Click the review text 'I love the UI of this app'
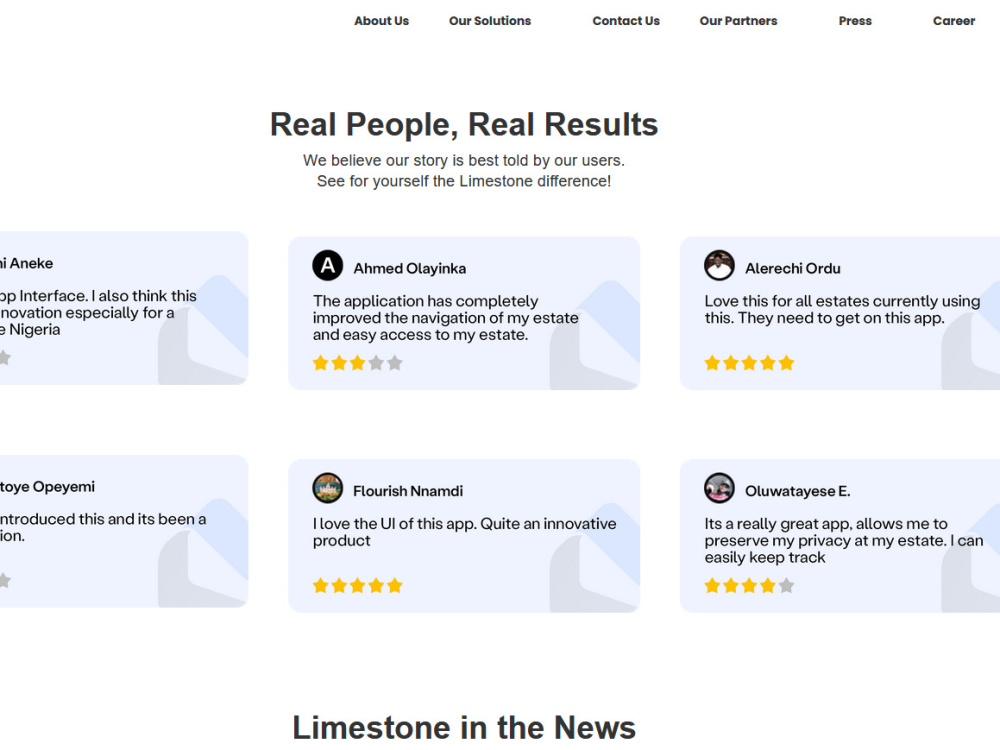1000x750 pixels. coord(464,532)
